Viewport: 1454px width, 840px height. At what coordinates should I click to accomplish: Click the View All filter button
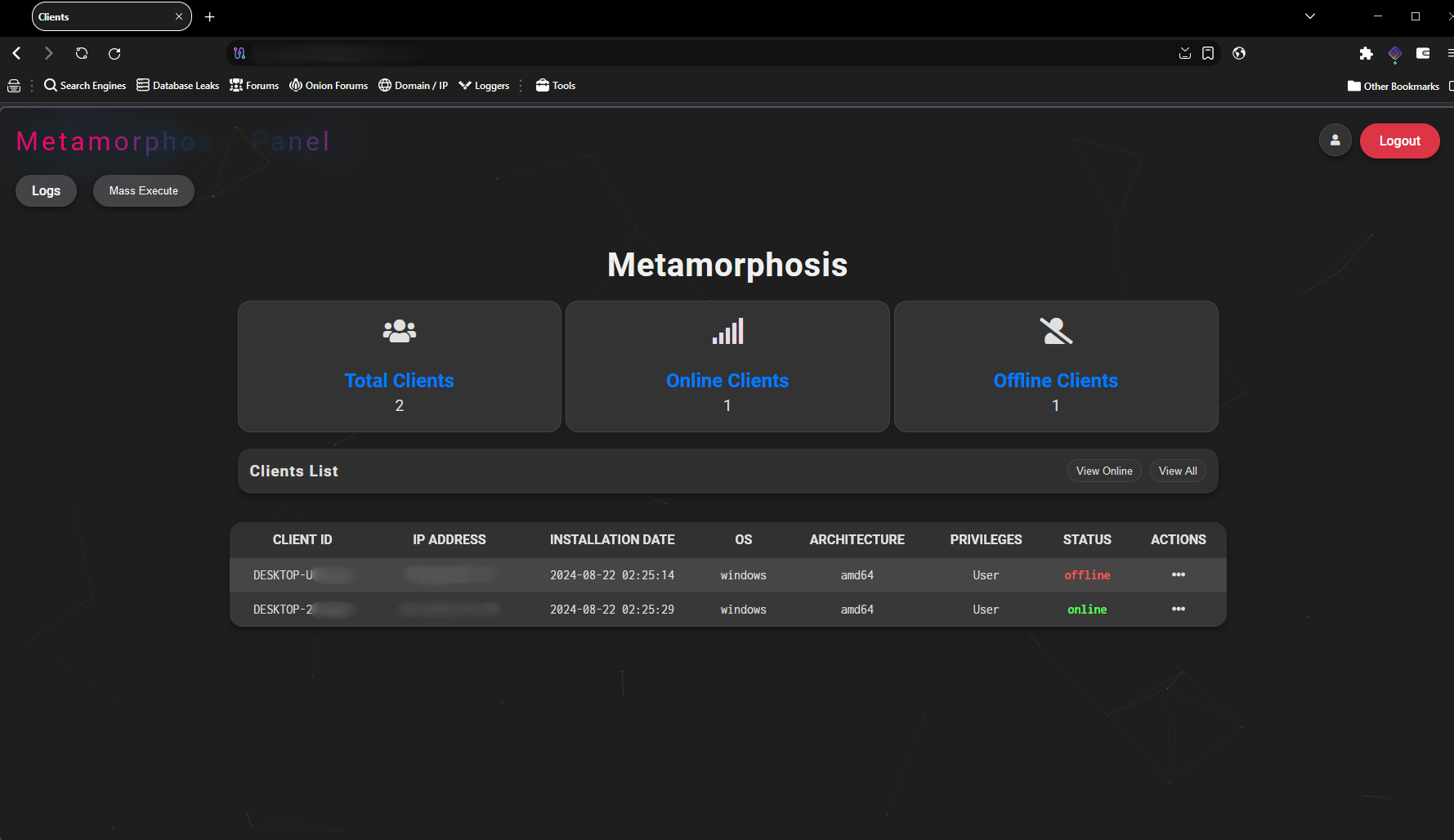click(x=1177, y=471)
